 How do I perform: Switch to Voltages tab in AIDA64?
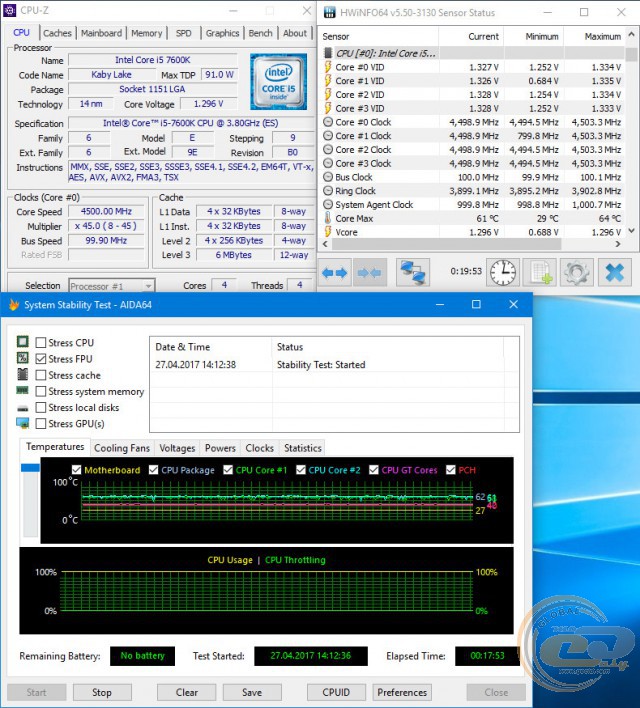pos(177,448)
